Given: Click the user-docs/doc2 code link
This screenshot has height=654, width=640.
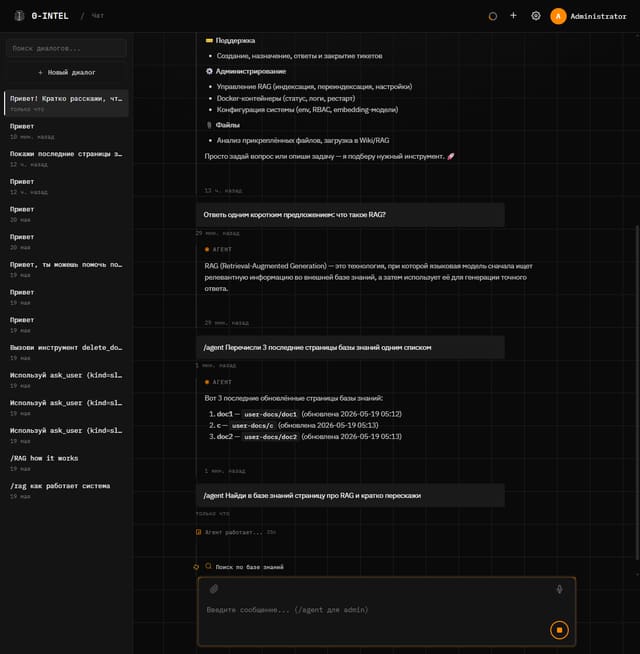Looking at the screenshot, I should pyautogui.click(x=270, y=437).
